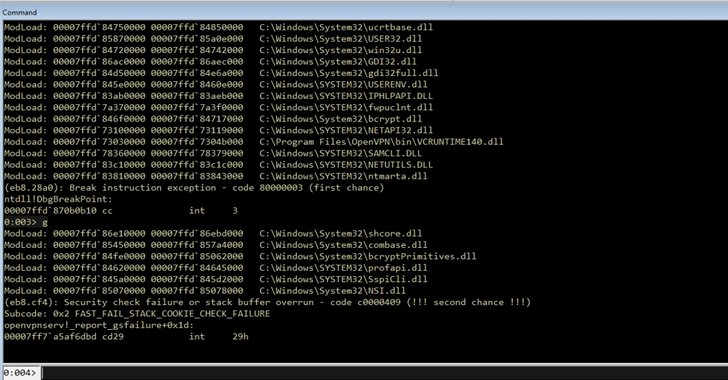Select the GDI32.dll ModLoad line

[210, 61]
